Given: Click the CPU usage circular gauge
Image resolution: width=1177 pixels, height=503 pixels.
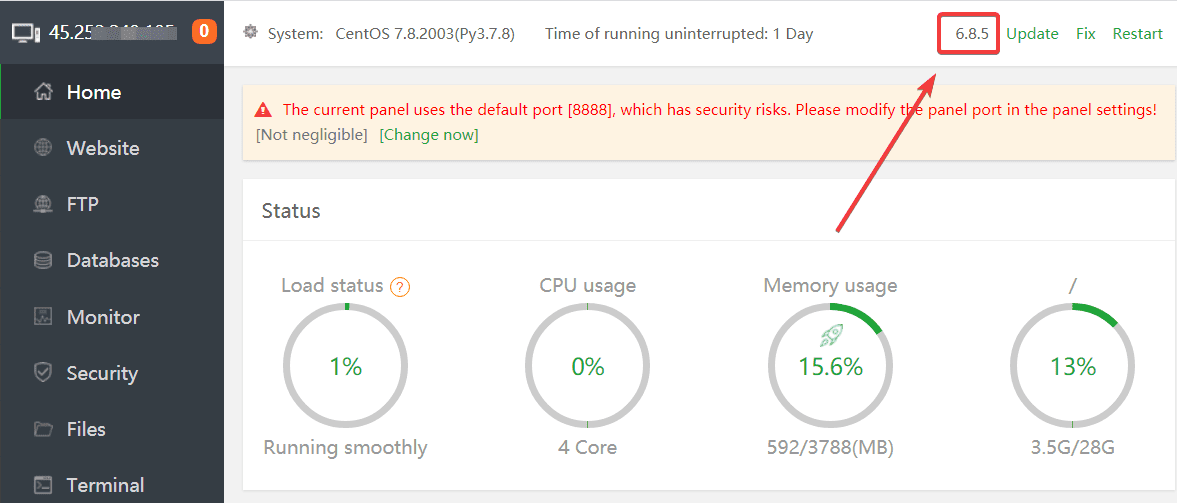Looking at the screenshot, I should tap(588, 366).
